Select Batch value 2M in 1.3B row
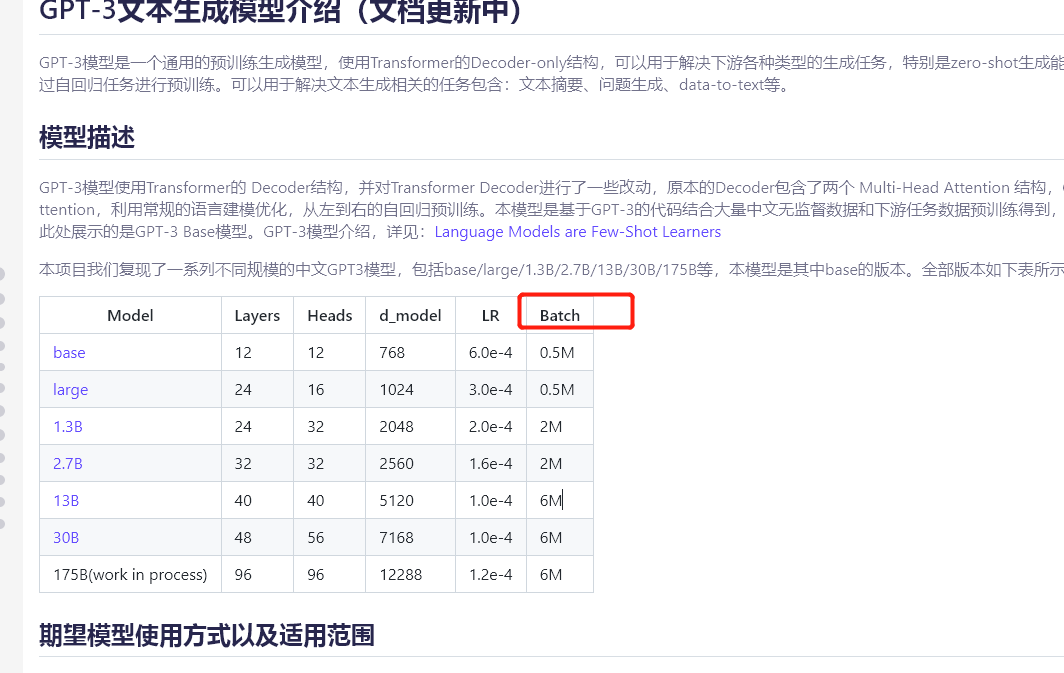The height and width of the screenshot is (673, 1064). pos(551,427)
